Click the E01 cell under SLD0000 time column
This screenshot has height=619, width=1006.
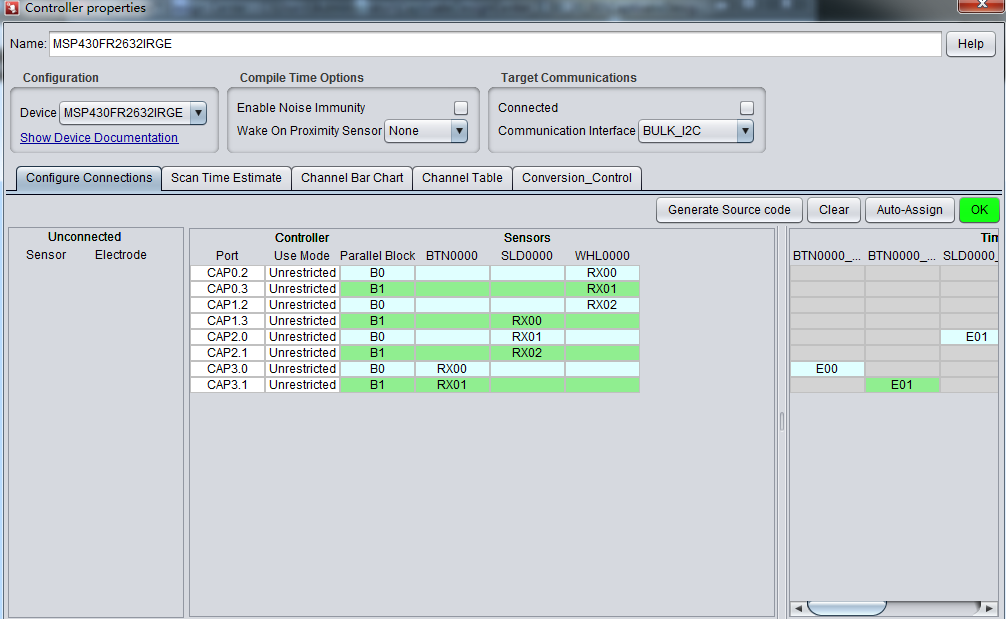tap(970, 337)
